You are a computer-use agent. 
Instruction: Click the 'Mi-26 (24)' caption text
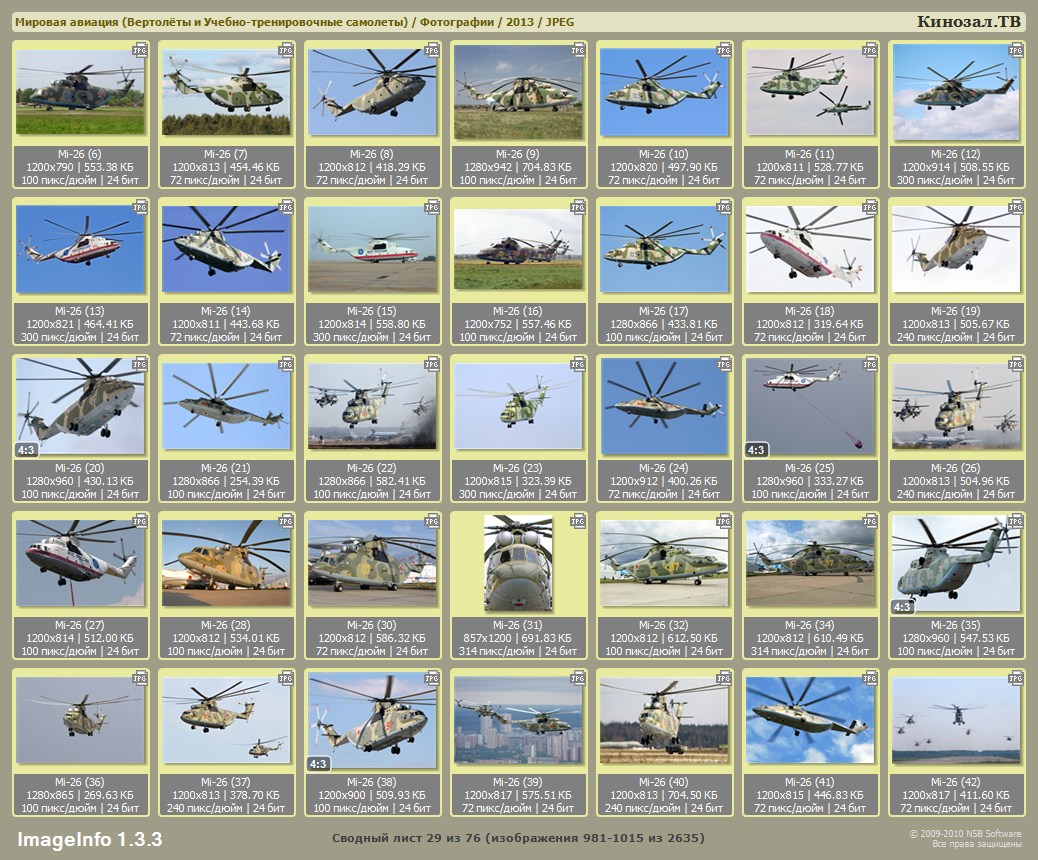pyautogui.click(x=664, y=467)
